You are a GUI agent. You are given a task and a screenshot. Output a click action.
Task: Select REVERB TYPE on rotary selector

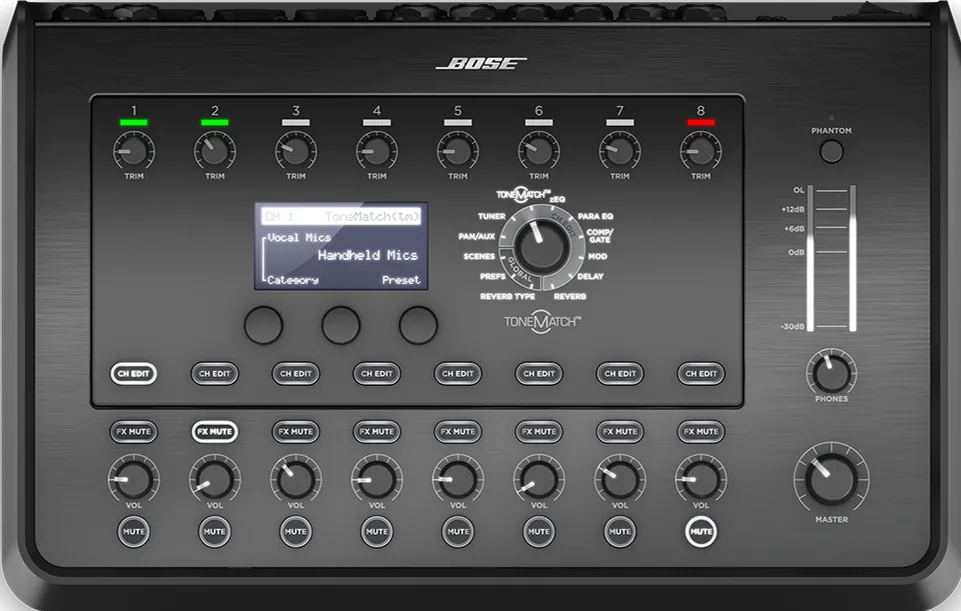507,297
